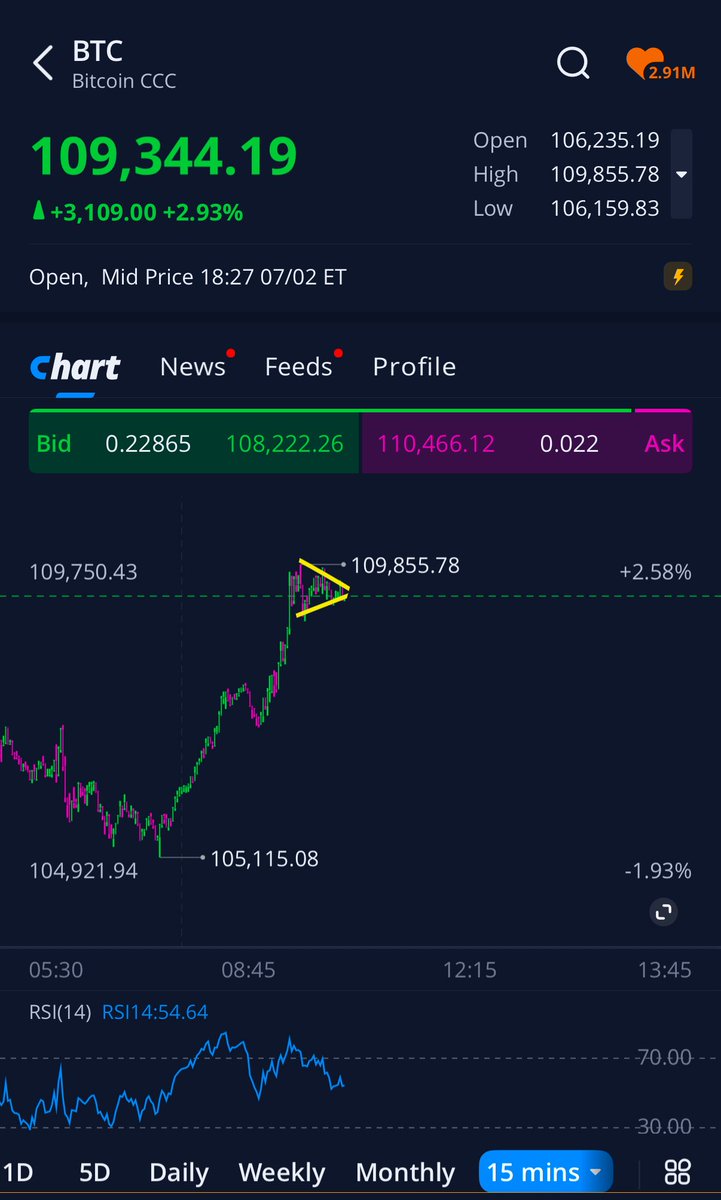This screenshot has height=1200, width=721.
Task: Tap Low value 106,159.83
Action: 605,208
